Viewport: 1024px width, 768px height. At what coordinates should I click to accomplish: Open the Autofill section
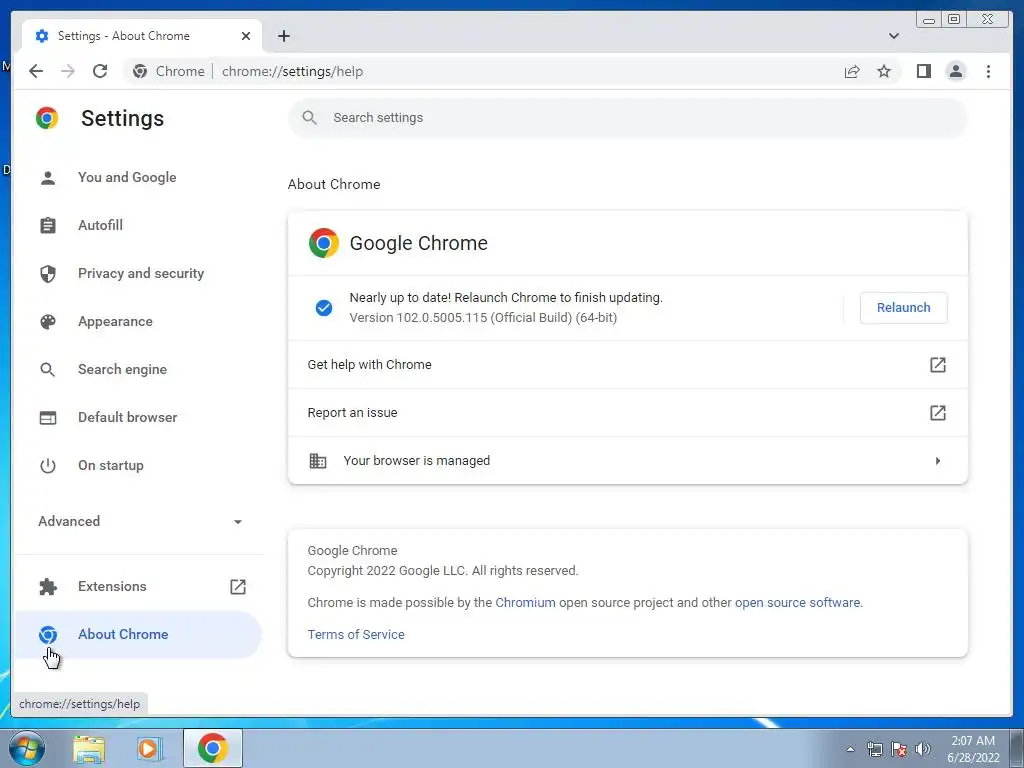coord(138,225)
